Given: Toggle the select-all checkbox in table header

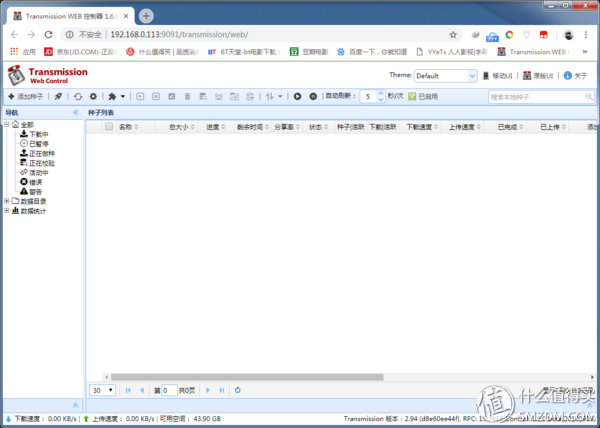Looking at the screenshot, I should tap(109, 127).
